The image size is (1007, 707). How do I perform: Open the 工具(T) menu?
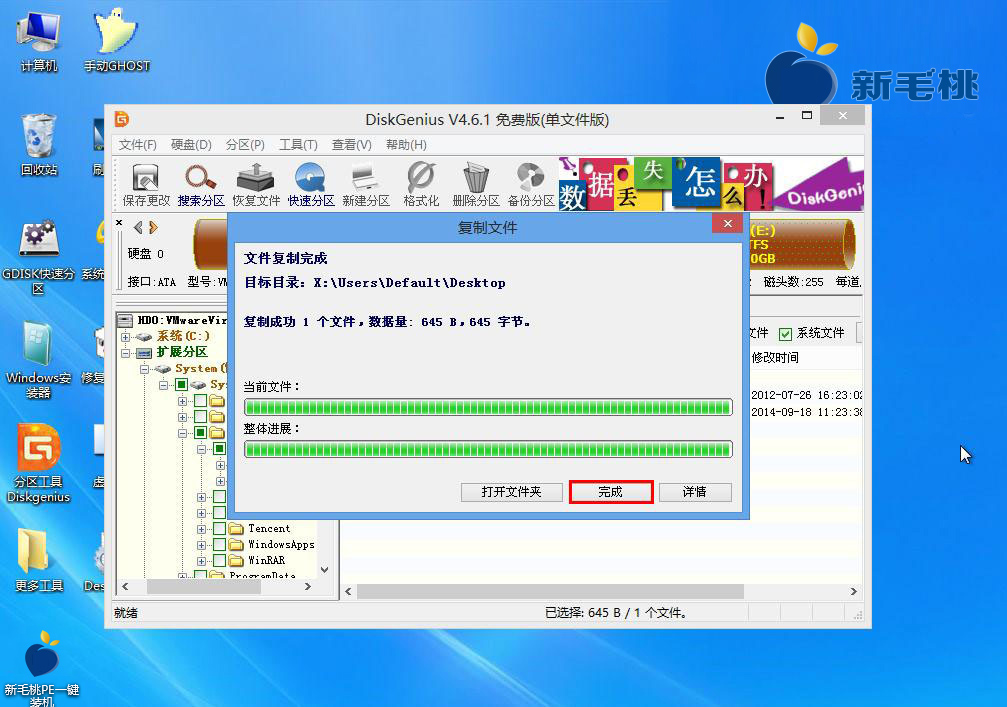coord(298,144)
